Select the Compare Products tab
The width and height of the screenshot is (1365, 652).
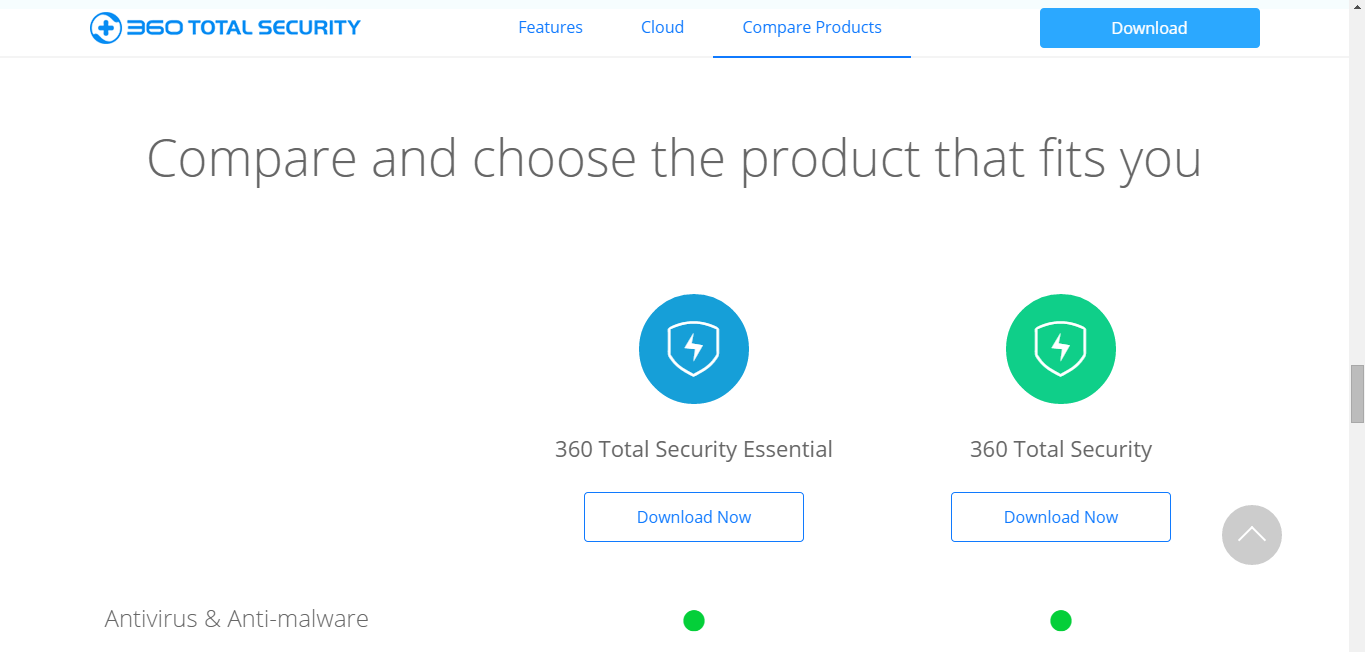811,28
